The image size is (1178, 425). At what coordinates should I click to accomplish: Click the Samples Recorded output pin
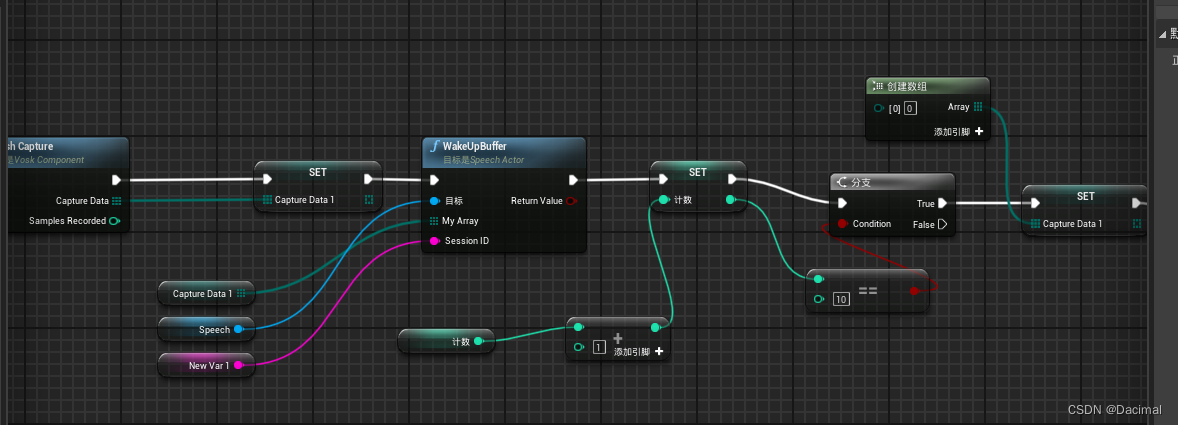[114, 221]
